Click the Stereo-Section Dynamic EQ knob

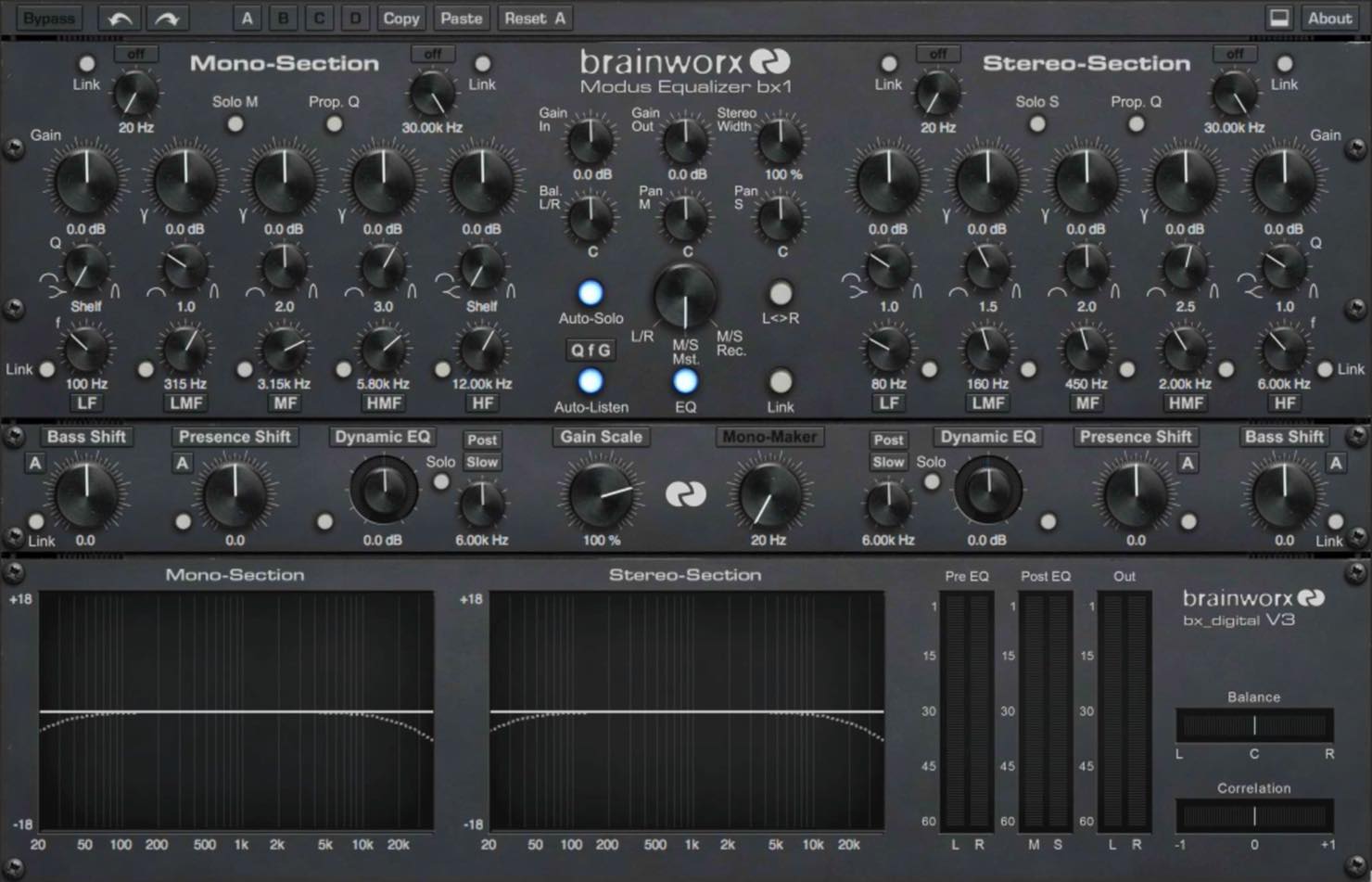[988, 491]
